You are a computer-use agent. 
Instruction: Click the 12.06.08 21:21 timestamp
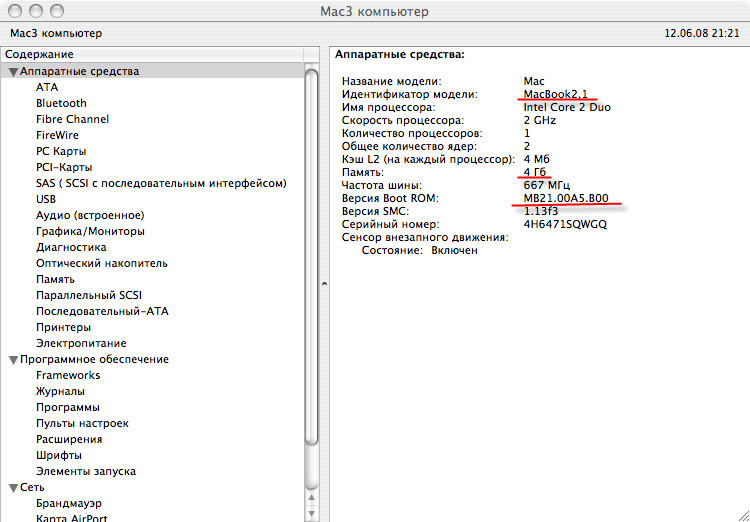702,33
